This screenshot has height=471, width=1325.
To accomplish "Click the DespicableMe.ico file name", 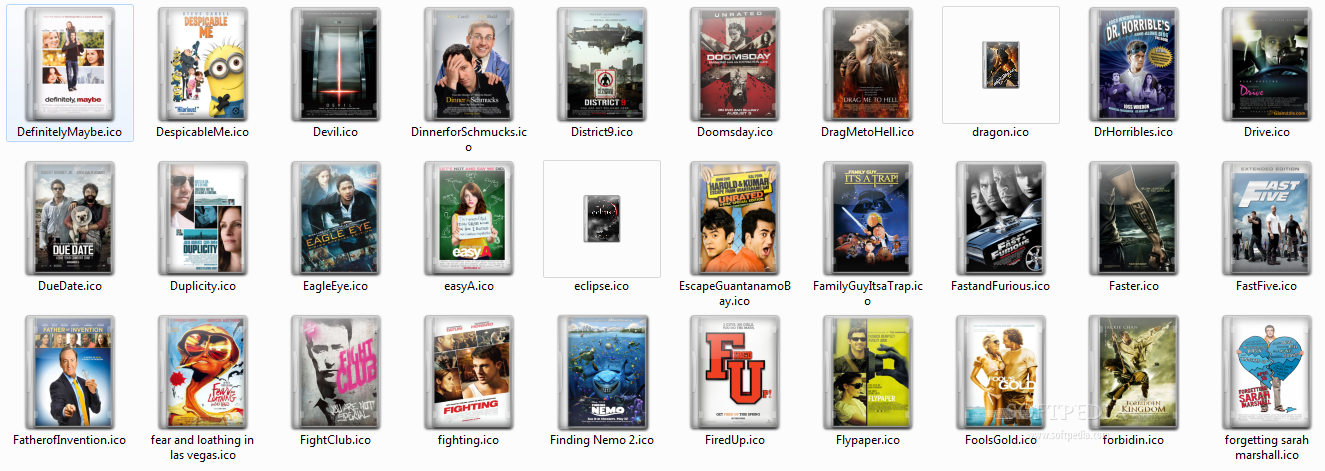I will pos(203,132).
